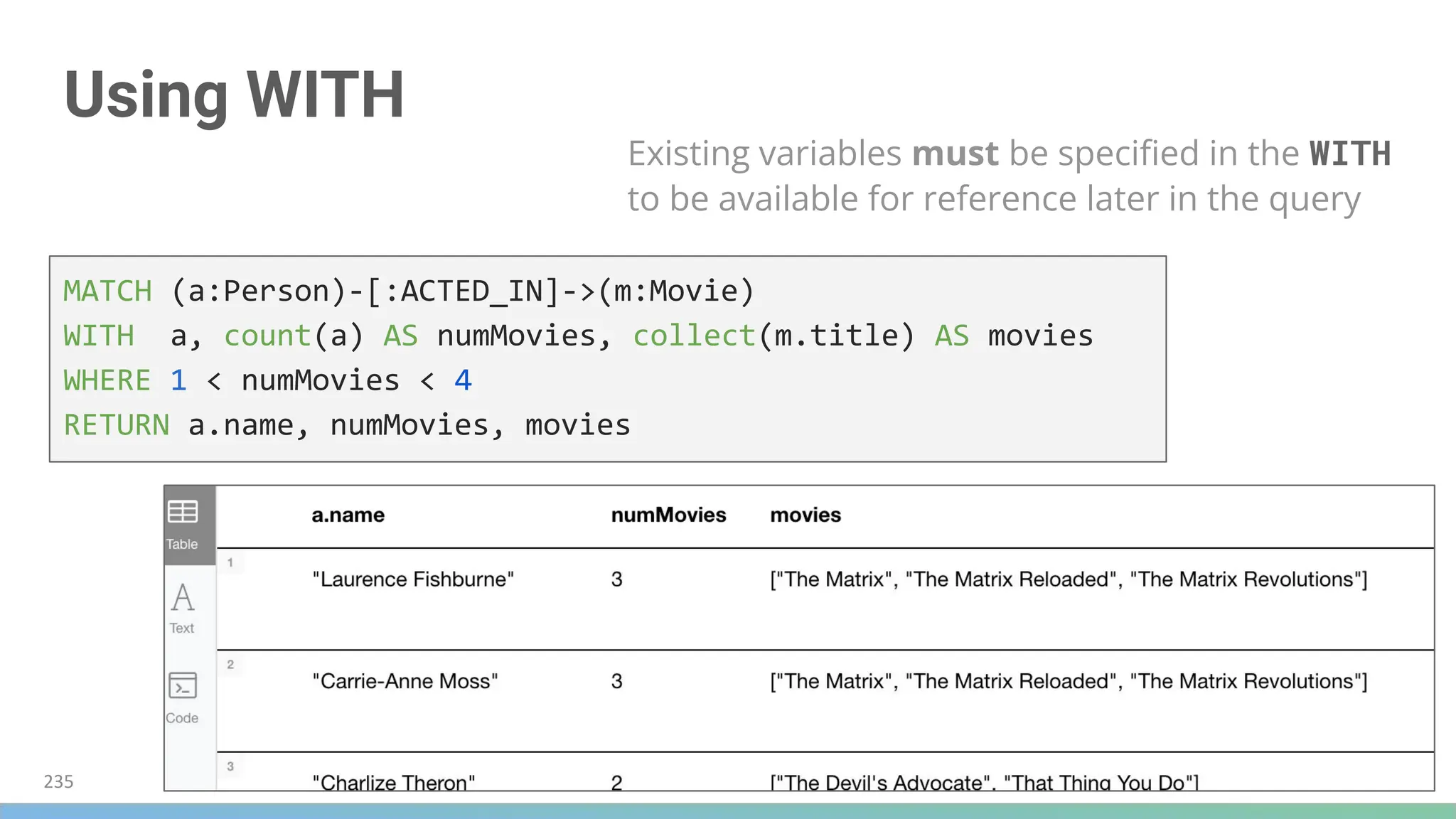Viewport: 1456px width, 819px height.
Task: Click the movies column header
Action: coord(805,515)
